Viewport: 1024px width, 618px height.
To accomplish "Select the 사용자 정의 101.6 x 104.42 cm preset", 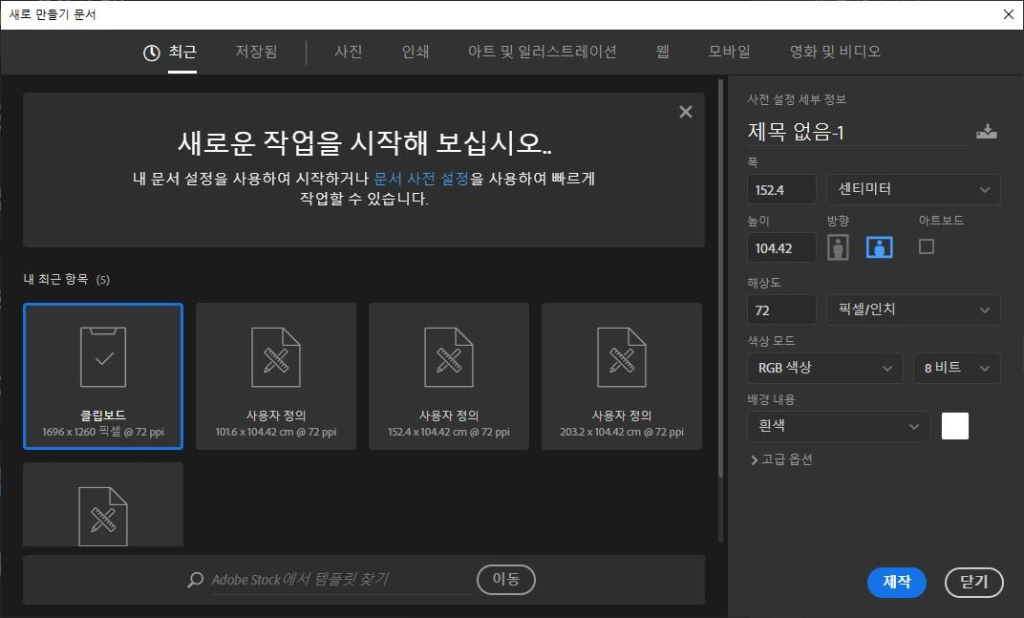I will point(276,376).
